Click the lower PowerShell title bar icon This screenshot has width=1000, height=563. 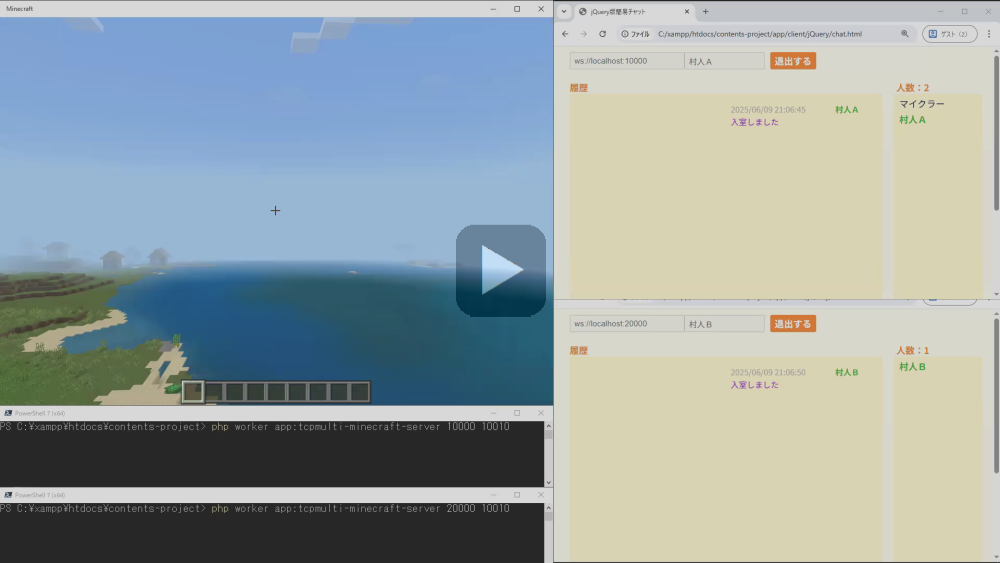[x=8, y=495]
